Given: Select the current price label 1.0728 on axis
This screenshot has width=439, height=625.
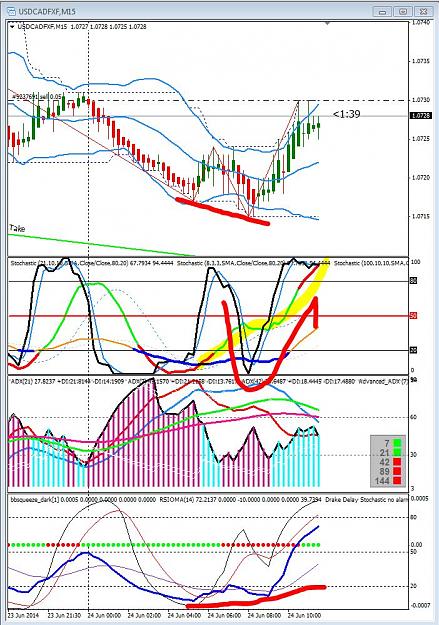Looking at the screenshot, I should [x=421, y=116].
